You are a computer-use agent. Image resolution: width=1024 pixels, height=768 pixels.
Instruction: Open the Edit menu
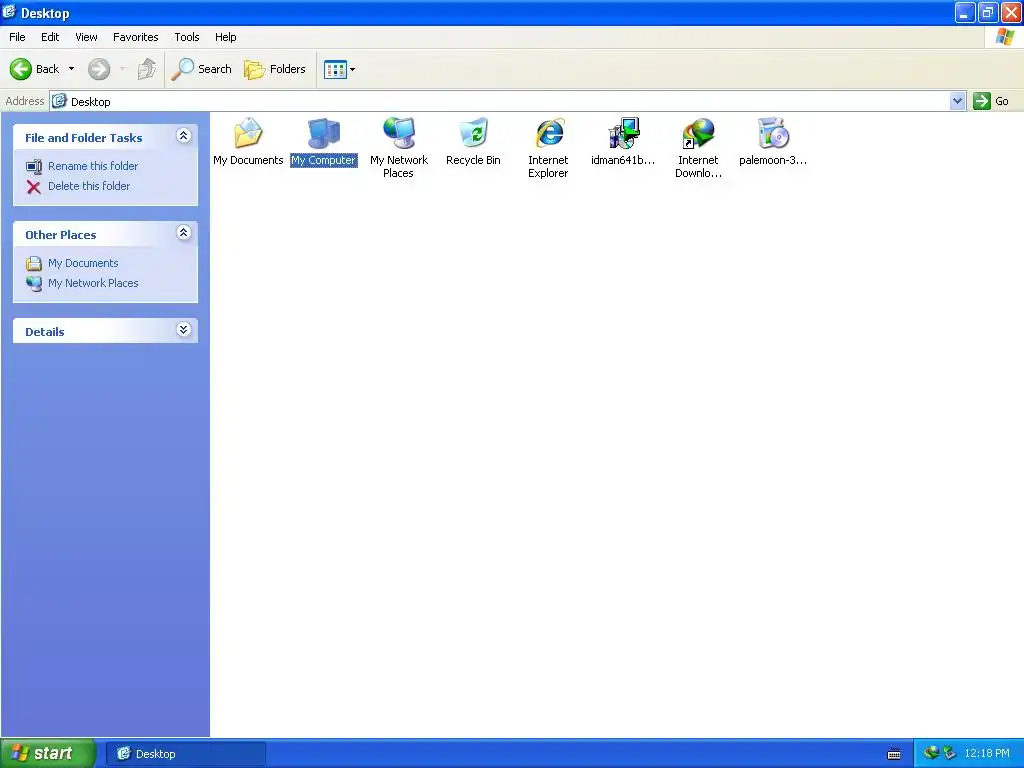pos(50,37)
